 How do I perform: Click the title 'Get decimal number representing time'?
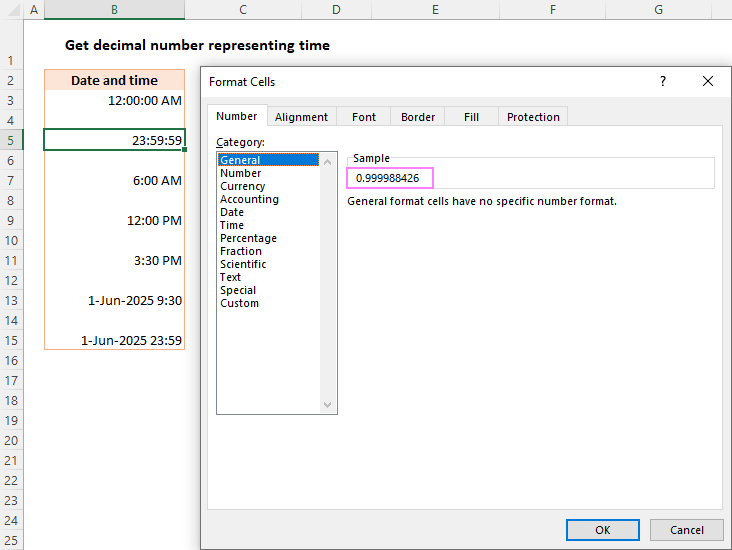(197, 45)
